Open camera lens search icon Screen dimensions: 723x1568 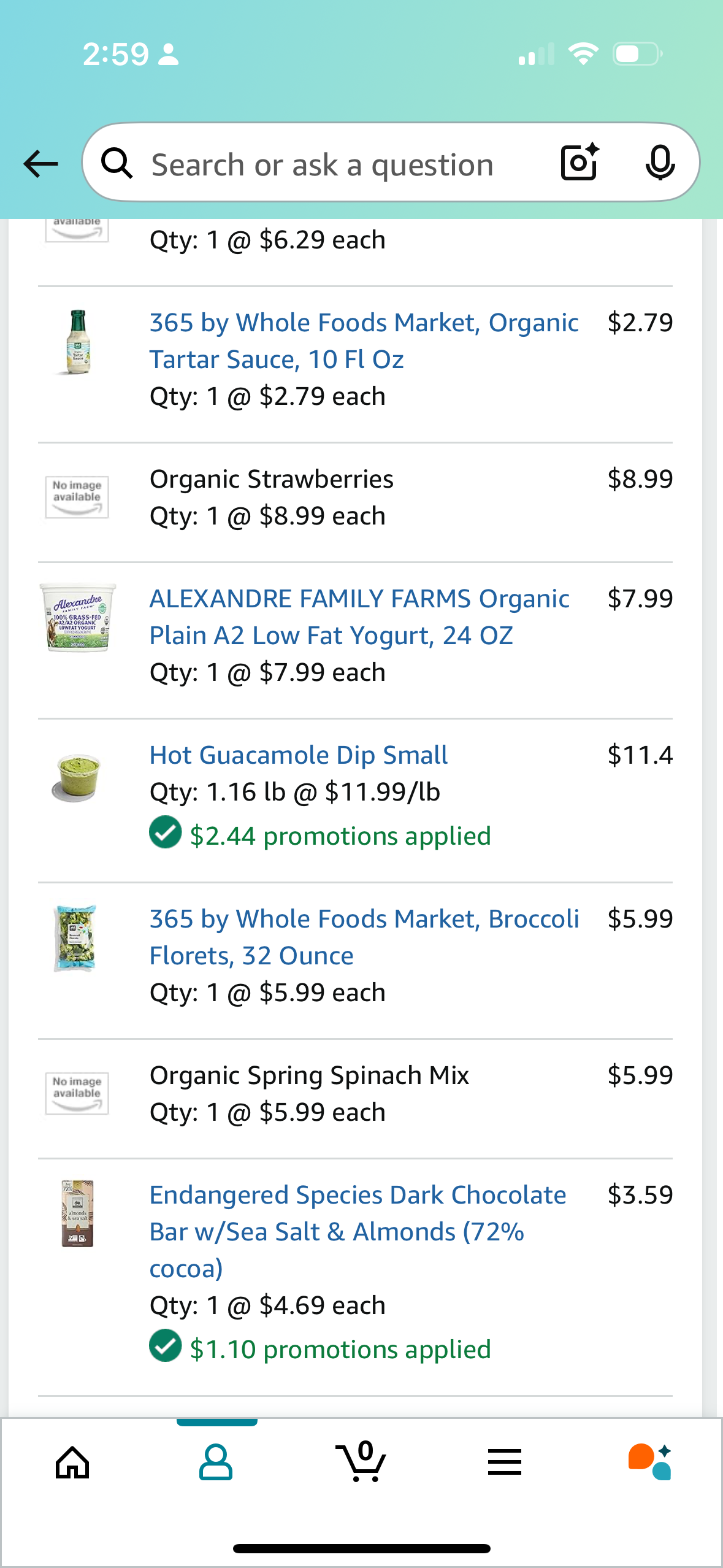[x=579, y=163]
